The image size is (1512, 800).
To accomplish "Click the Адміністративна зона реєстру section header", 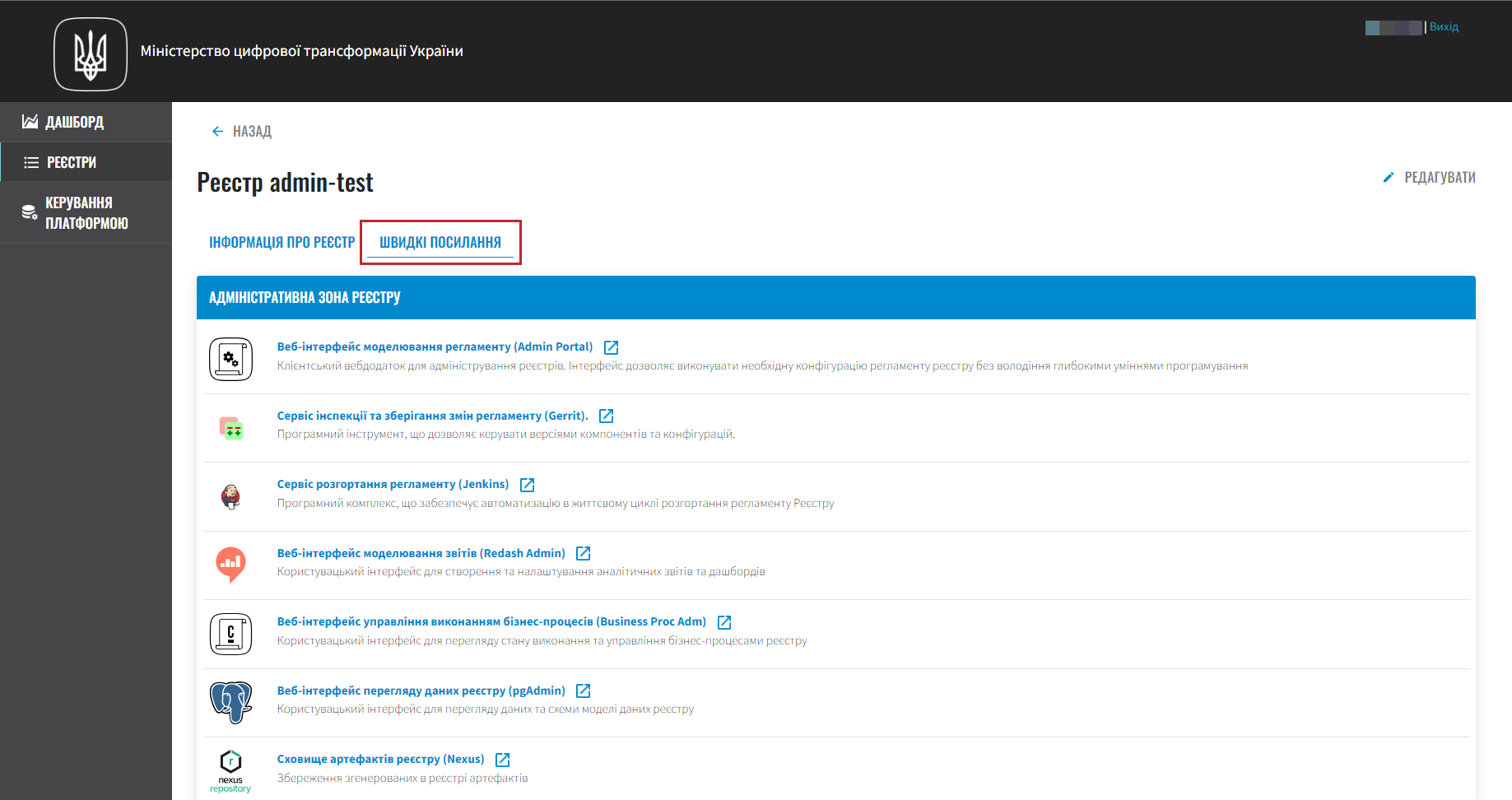I will (835, 297).
